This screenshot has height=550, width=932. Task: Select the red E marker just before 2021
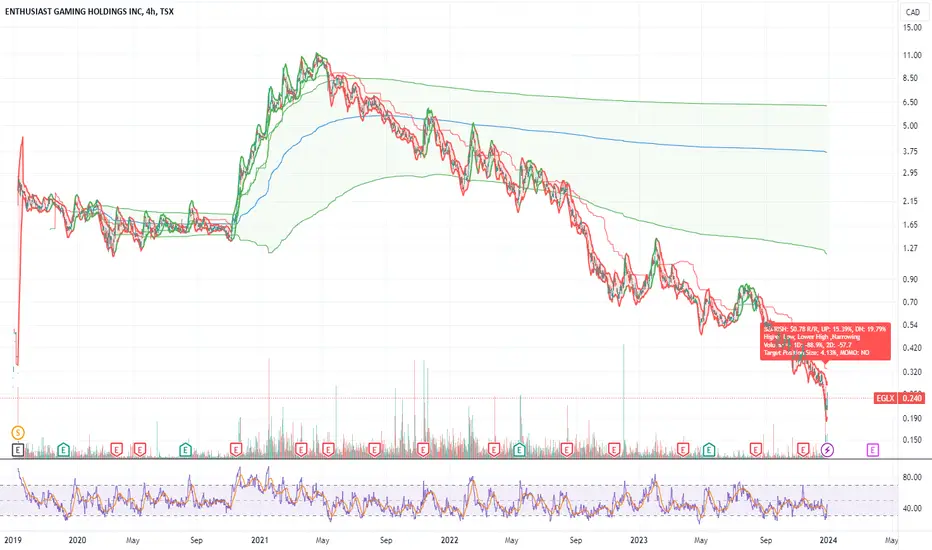click(x=236, y=450)
